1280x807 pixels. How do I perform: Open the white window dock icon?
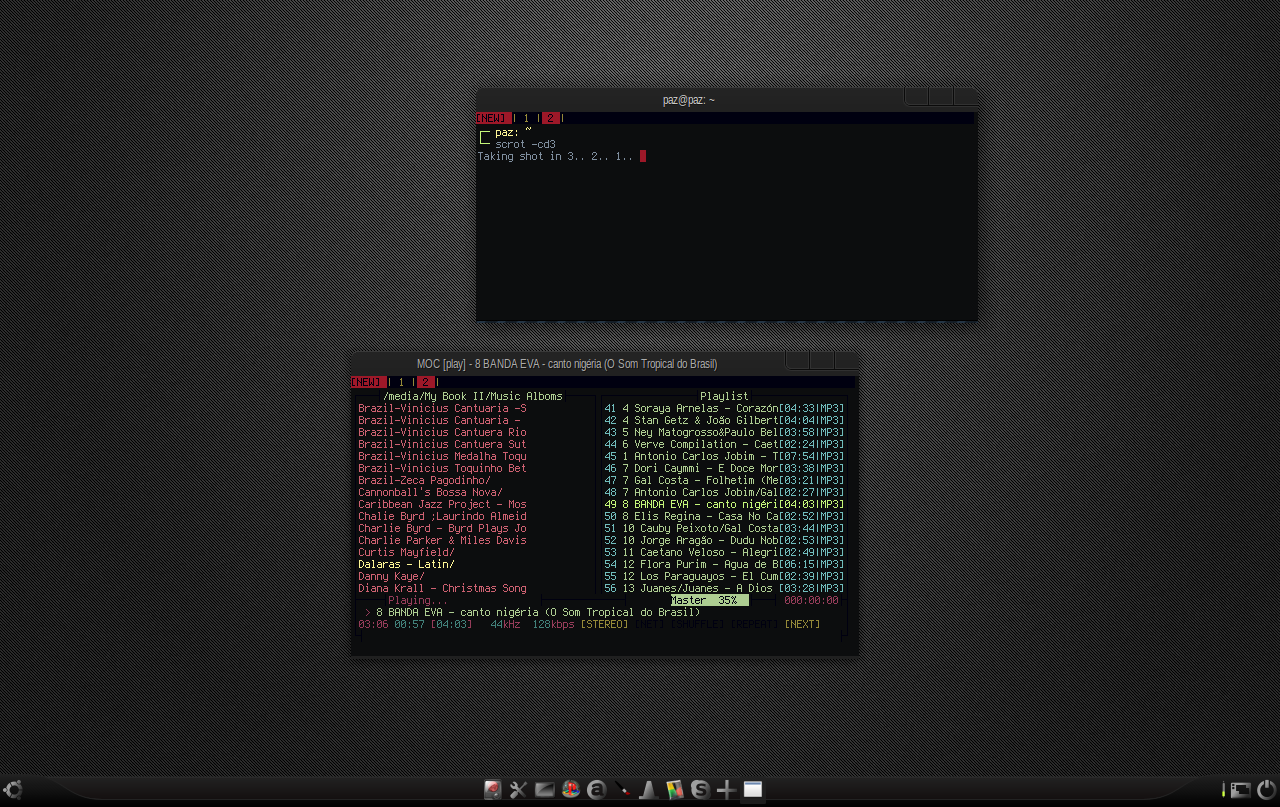752,790
